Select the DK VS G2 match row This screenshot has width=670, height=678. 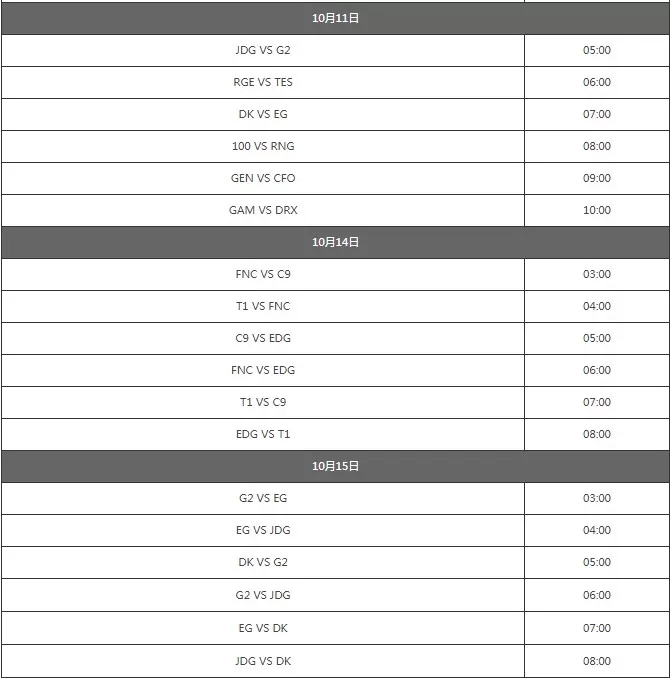[x=335, y=562]
